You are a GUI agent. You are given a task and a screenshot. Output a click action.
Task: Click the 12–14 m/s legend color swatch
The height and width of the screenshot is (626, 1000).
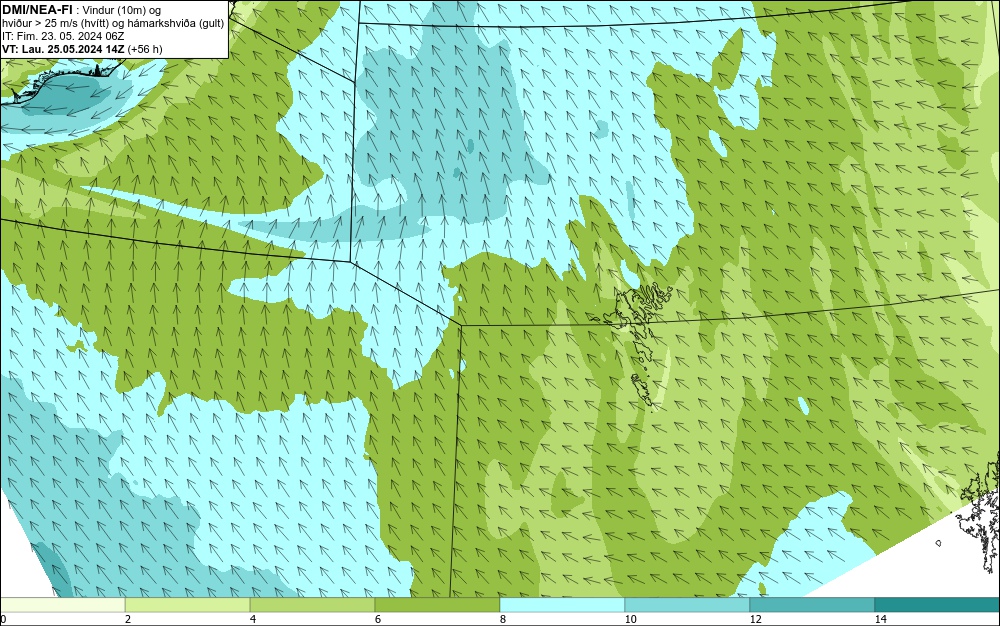tap(812, 605)
